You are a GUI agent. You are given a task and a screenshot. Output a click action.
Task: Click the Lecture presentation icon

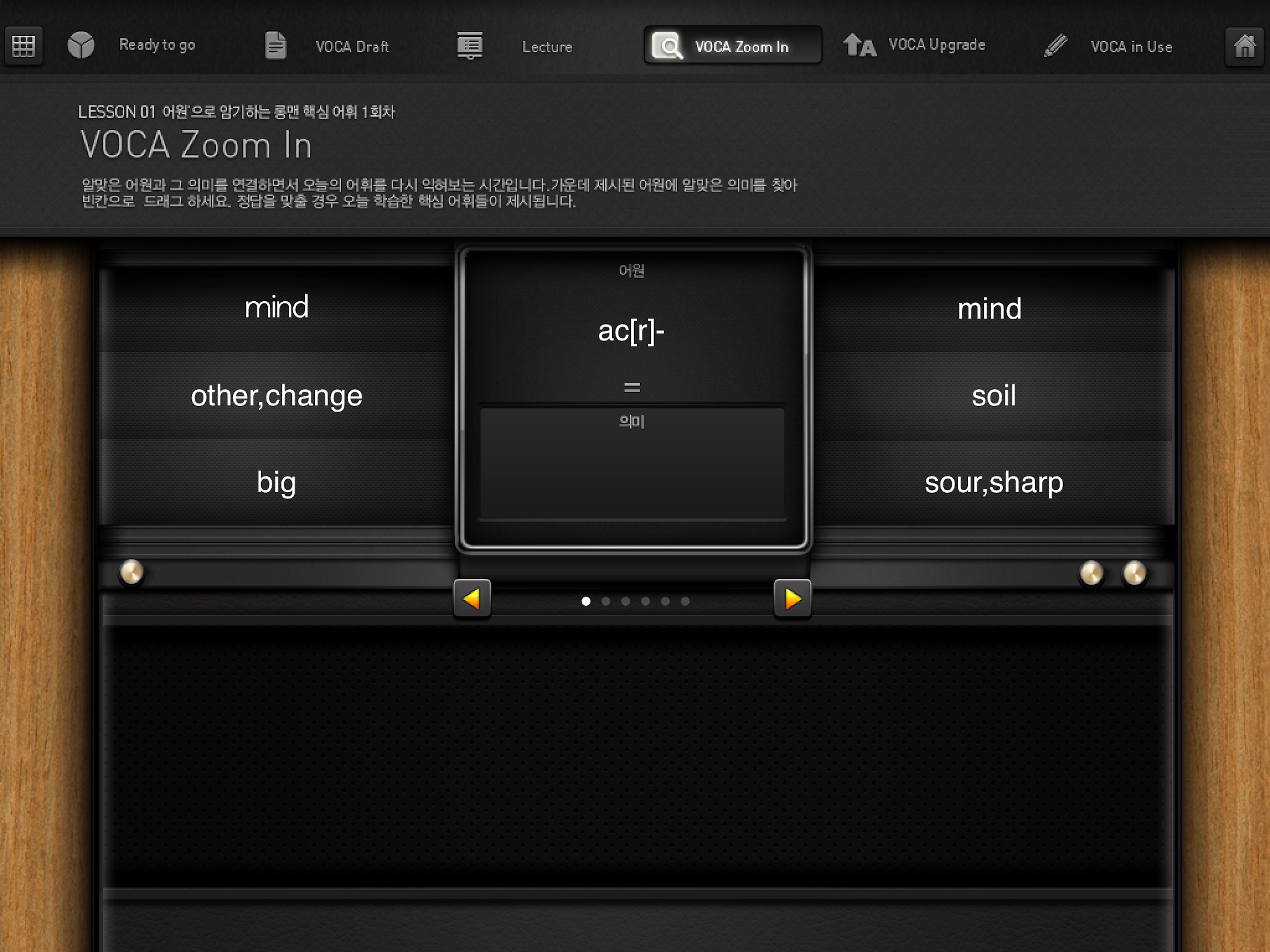tap(470, 46)
